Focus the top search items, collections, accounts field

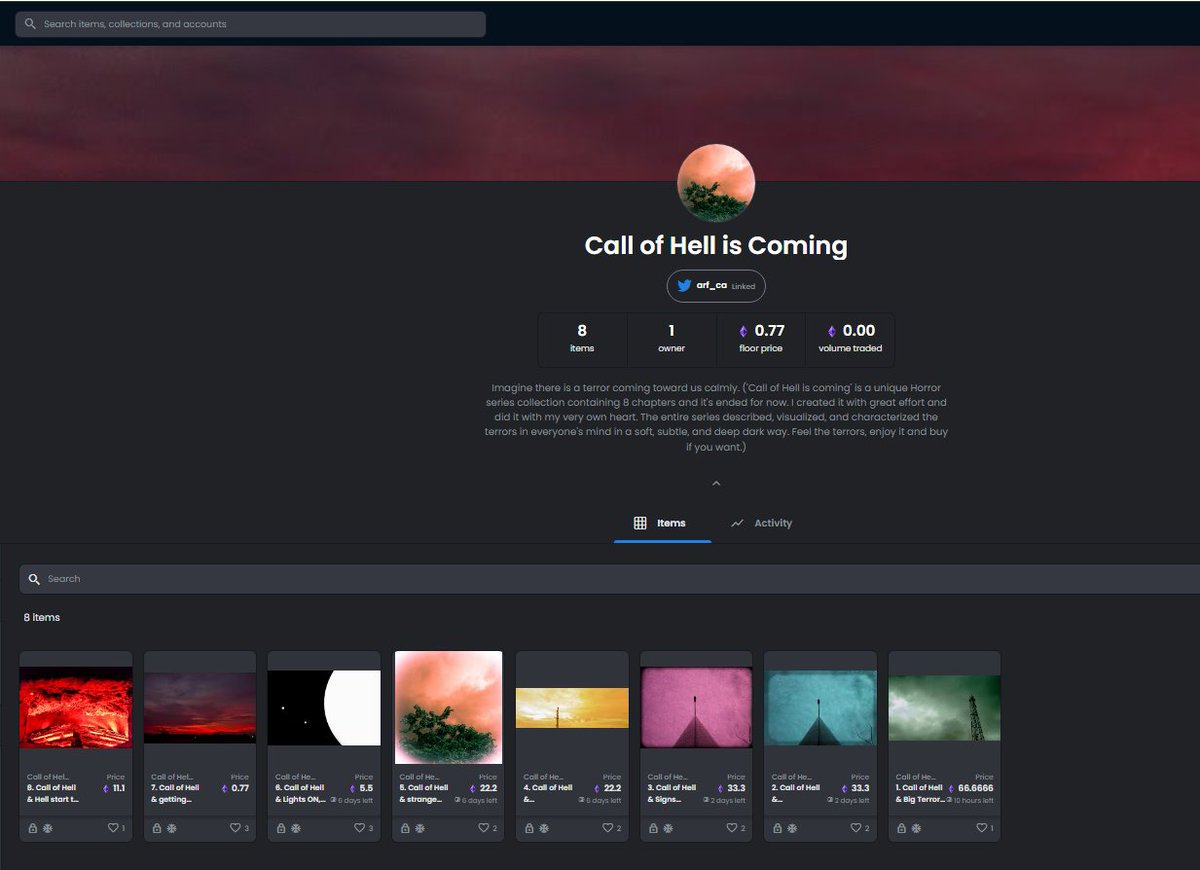click(250, 24)
